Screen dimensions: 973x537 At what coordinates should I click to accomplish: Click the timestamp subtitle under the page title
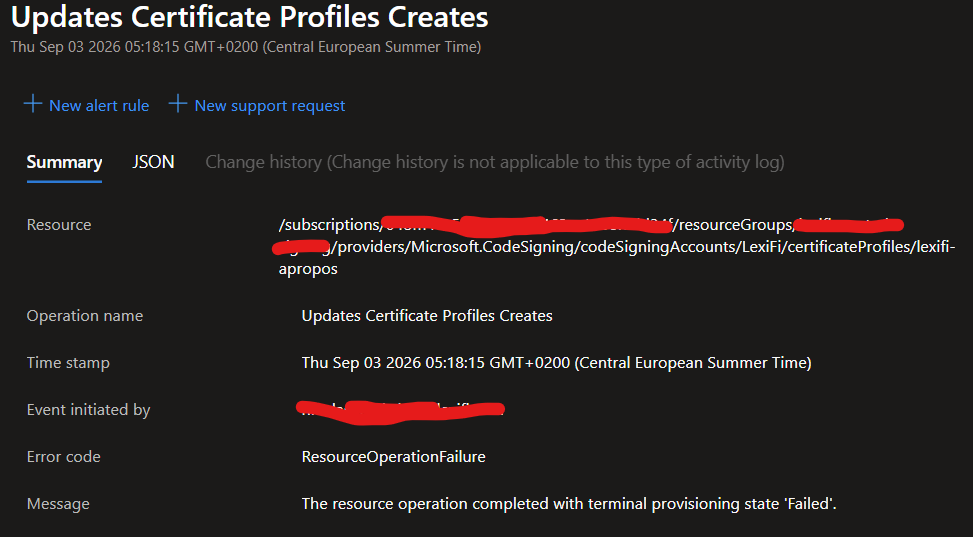click(246, 47)
